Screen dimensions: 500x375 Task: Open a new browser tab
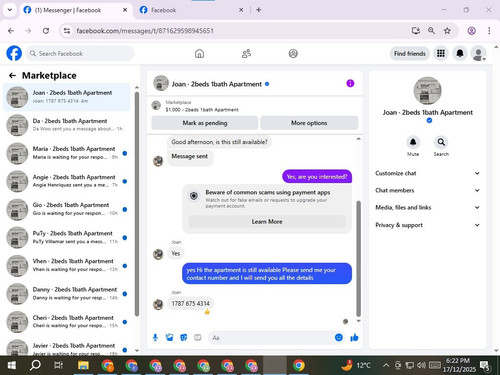(259, 10)
